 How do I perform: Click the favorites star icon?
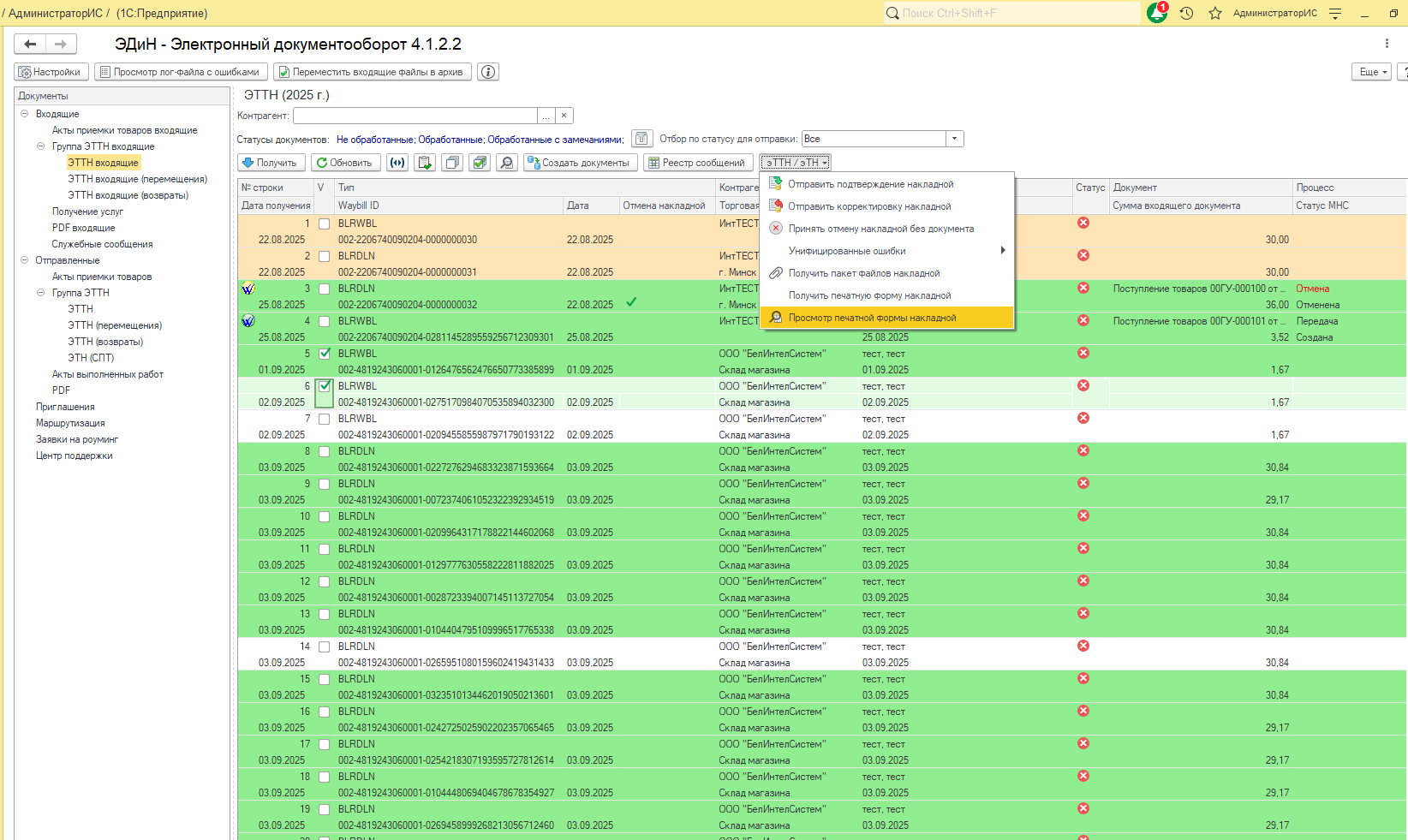pos(1214,14)
